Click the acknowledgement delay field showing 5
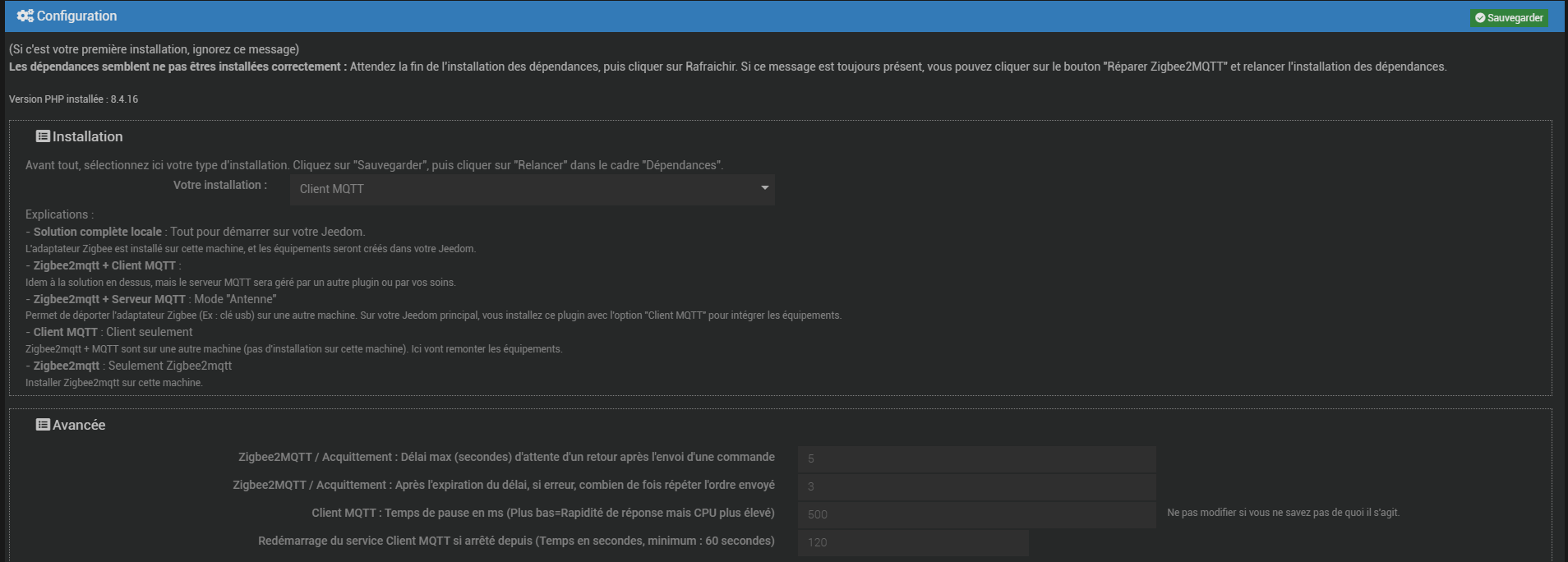The image size is (1568, 562). point(976,458)
